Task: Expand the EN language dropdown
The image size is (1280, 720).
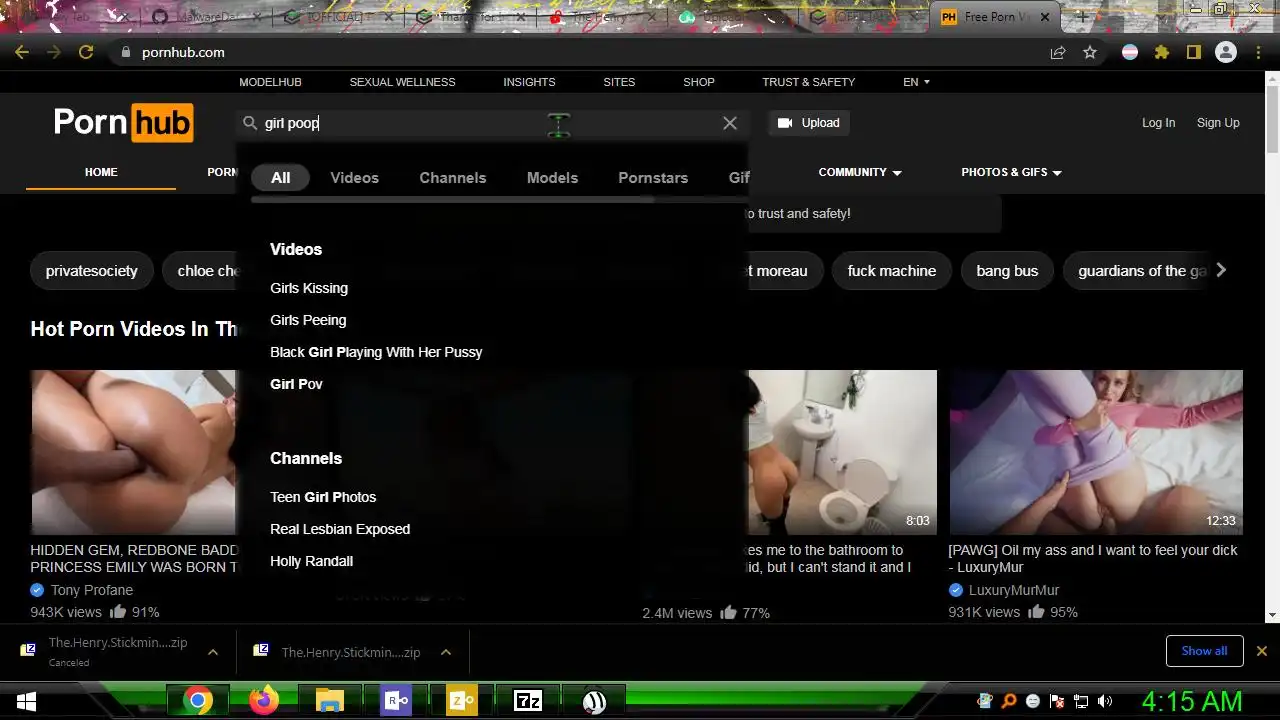Action: 917,82
